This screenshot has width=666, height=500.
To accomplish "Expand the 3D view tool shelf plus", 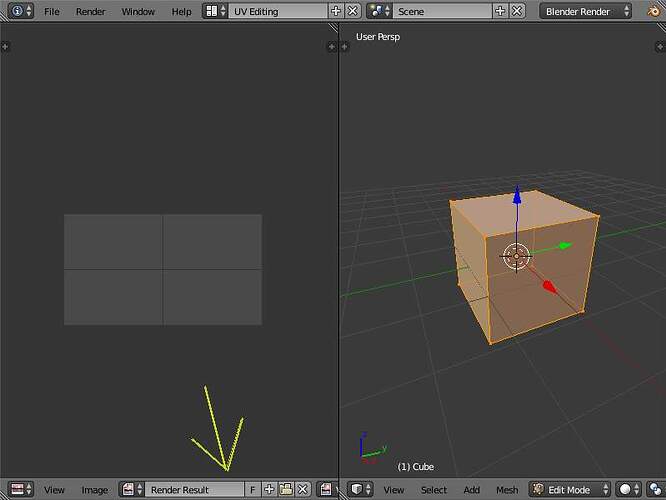I will [344, 46].
